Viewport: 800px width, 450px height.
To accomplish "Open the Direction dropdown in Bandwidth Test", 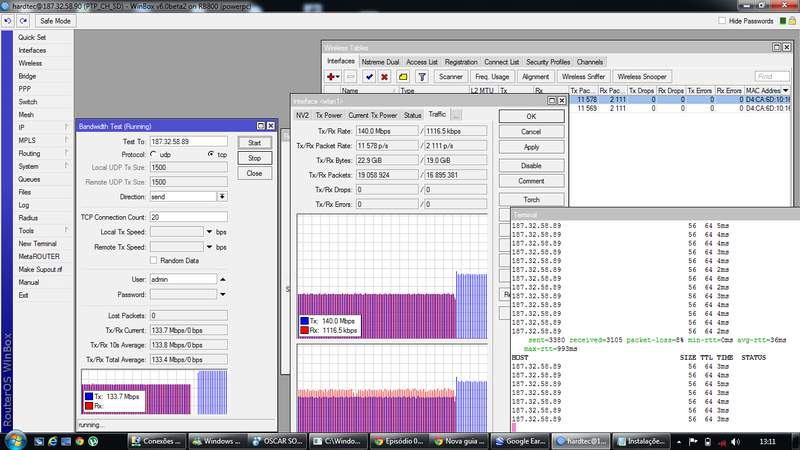I will pos(223,197).
